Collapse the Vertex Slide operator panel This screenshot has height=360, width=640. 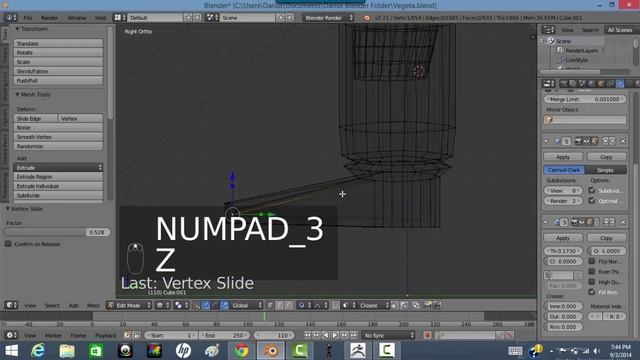point(24,209)
